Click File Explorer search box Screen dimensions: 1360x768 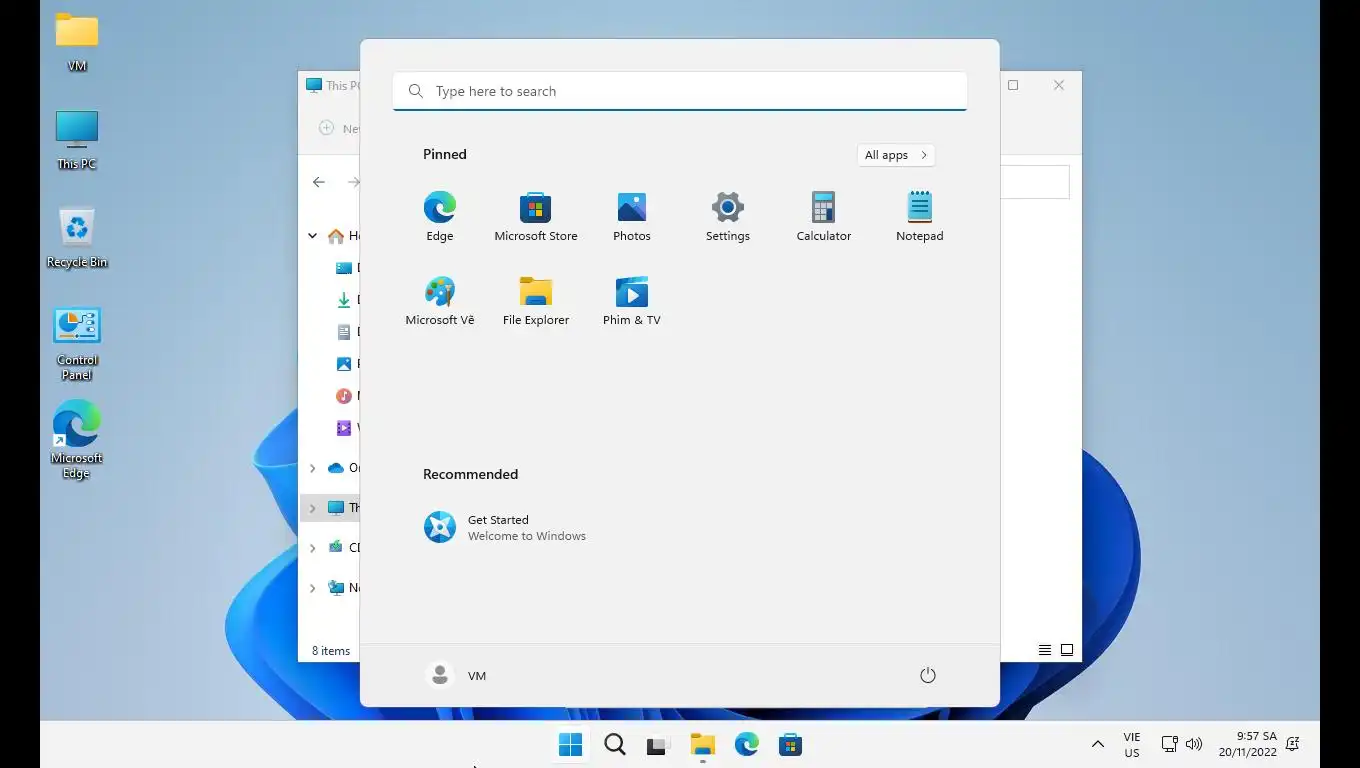1034,182
